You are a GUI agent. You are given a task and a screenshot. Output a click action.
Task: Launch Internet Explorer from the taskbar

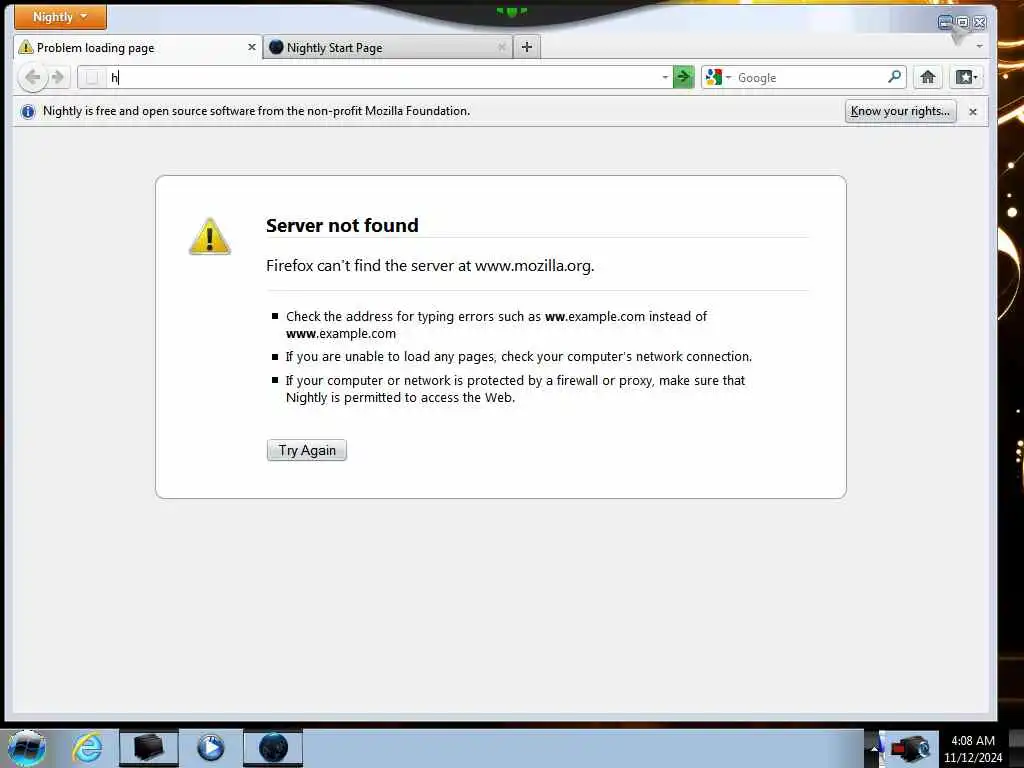(x=87, y=748)
